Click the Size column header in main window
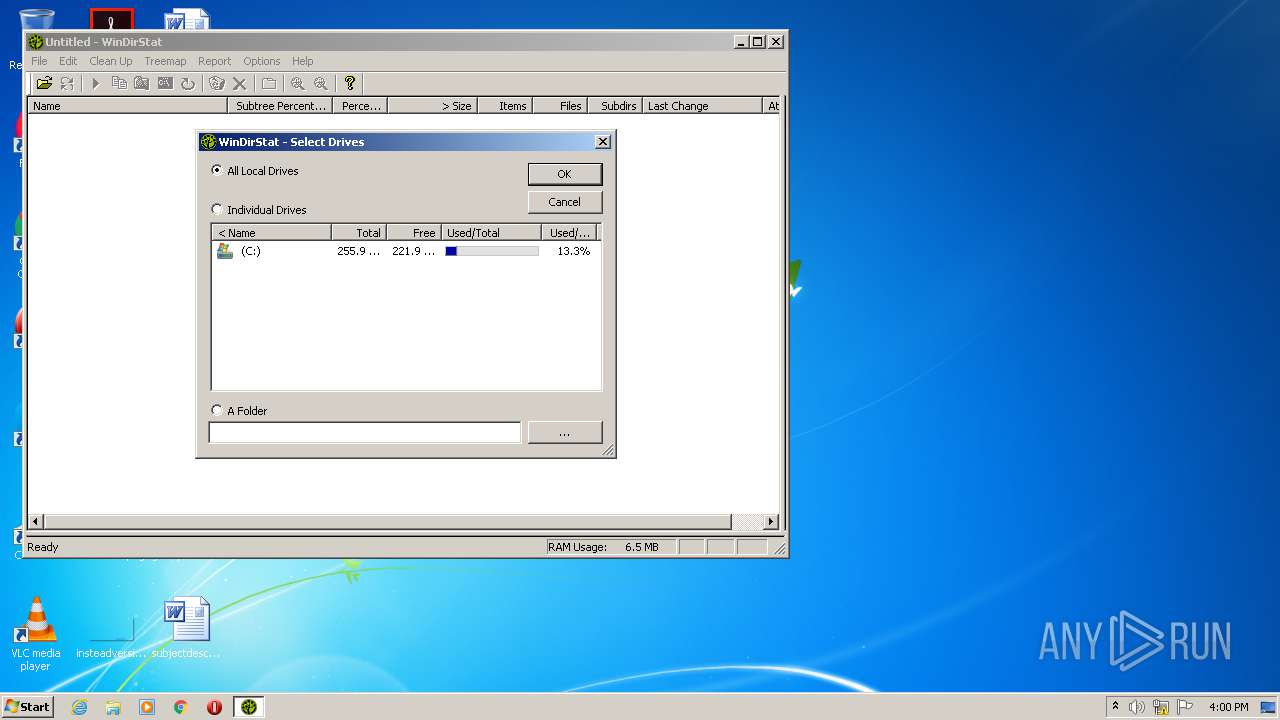This screenshot has height=720, width=1280. click(x=432, y=106)
